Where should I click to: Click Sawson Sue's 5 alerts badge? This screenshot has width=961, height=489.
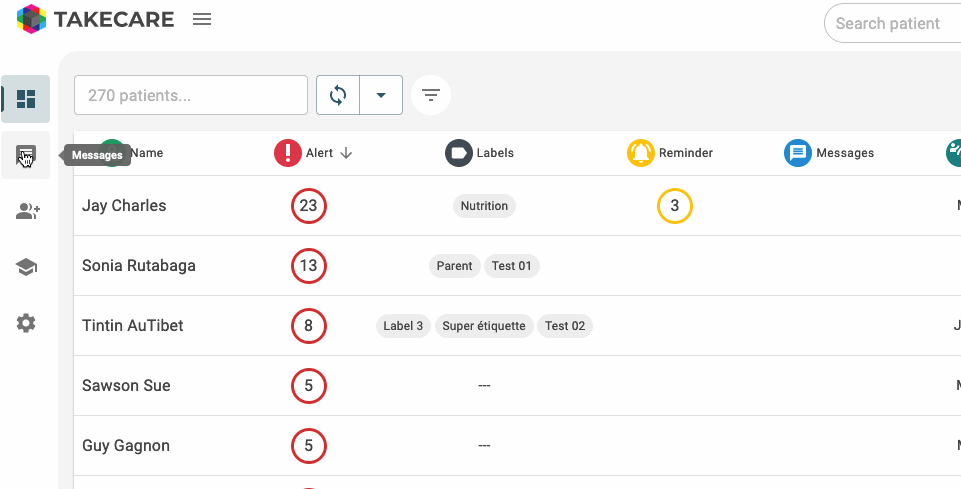(x=308, y=386)
